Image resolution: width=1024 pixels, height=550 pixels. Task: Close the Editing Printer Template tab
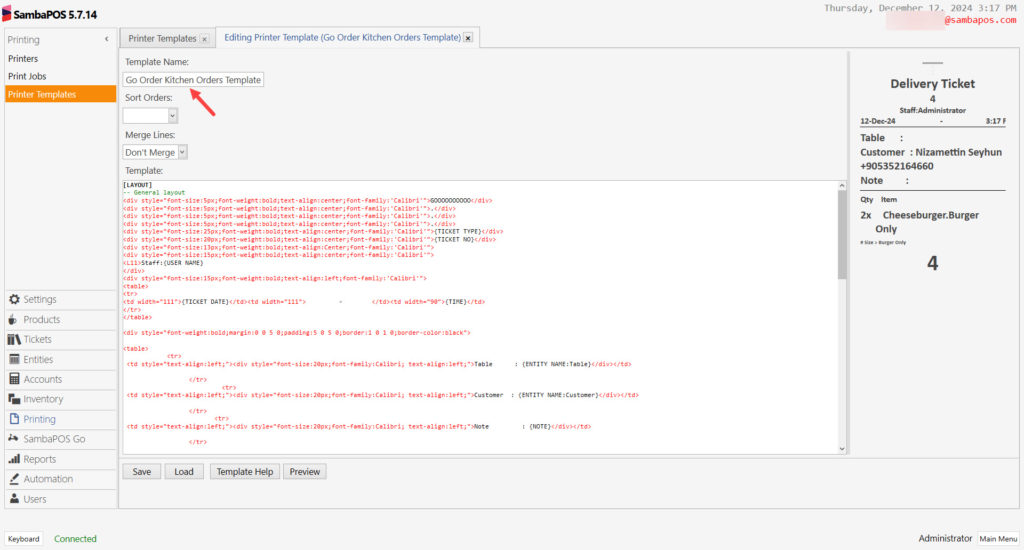click(x=468, y=38)
